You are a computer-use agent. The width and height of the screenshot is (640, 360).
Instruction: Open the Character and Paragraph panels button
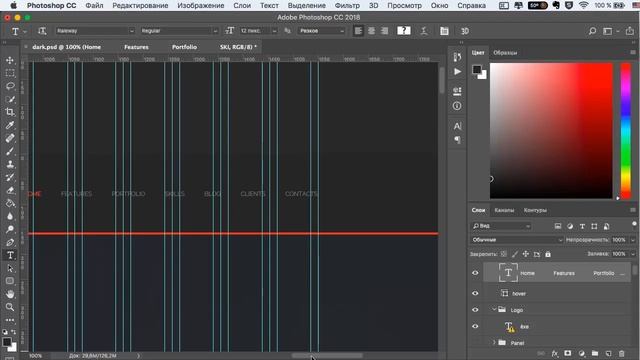(x=444, y=31)
